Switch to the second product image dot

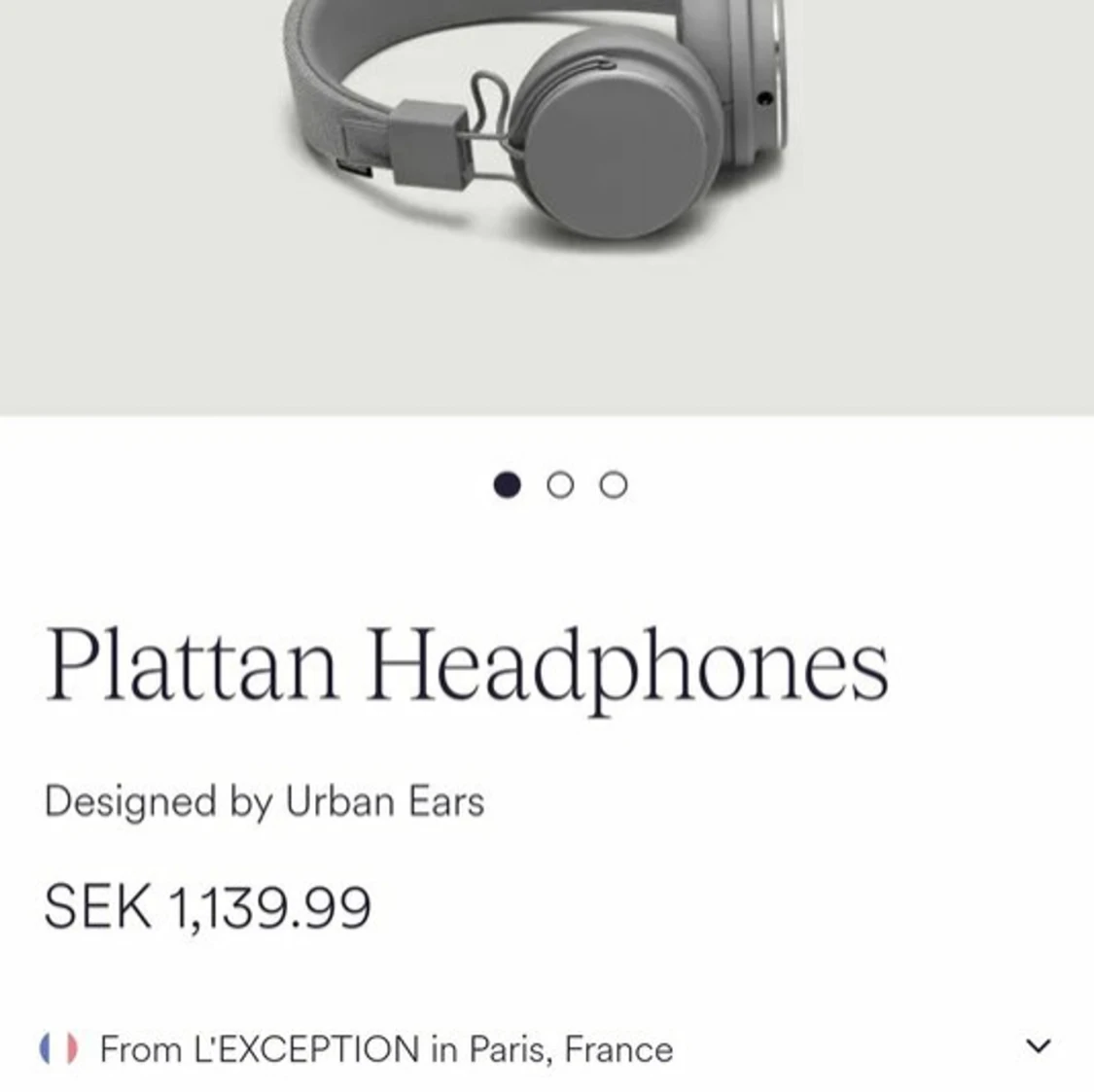point(560,485)
